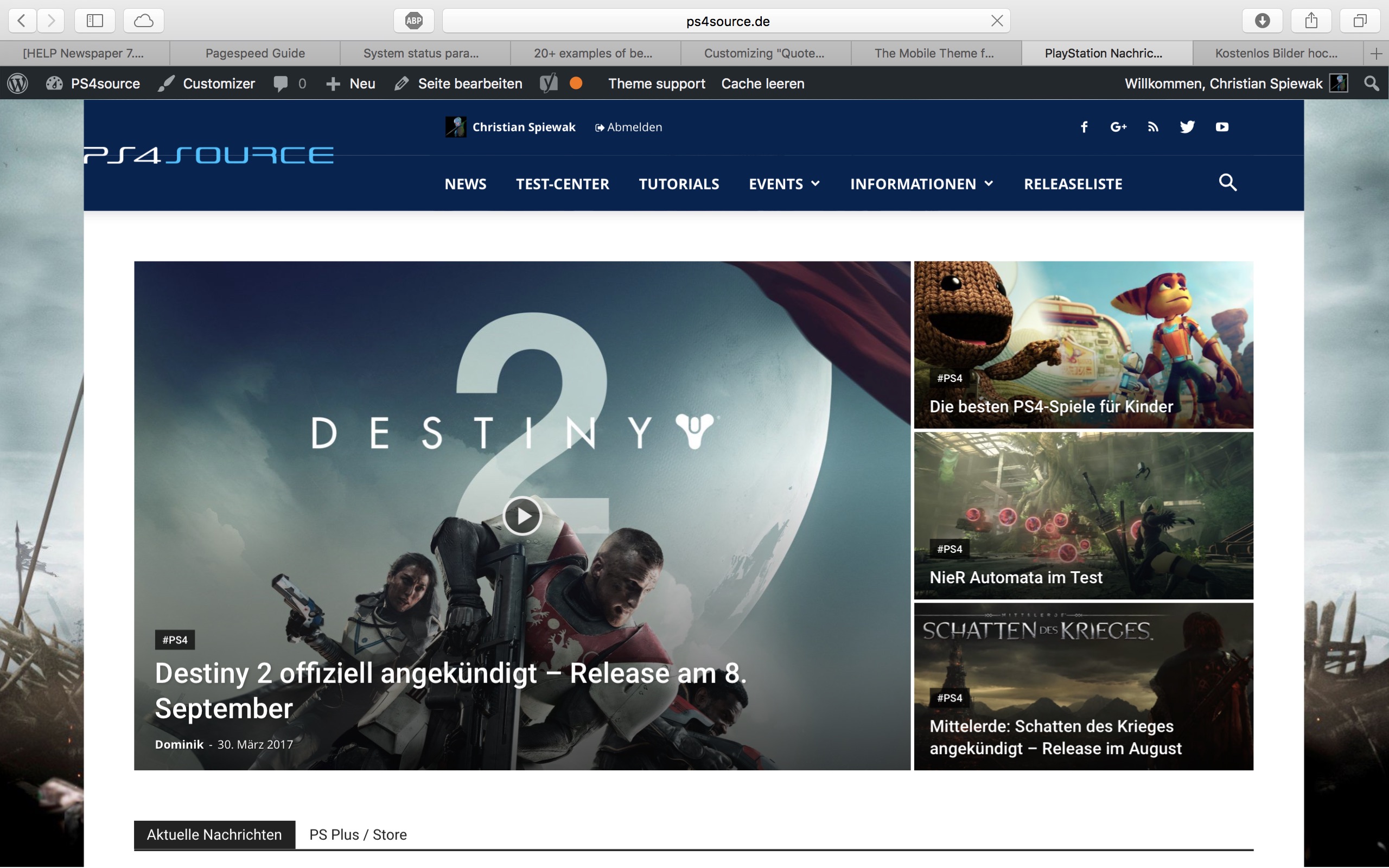
Task: Go home via the PS4Source logo
Action: point(209,155)
